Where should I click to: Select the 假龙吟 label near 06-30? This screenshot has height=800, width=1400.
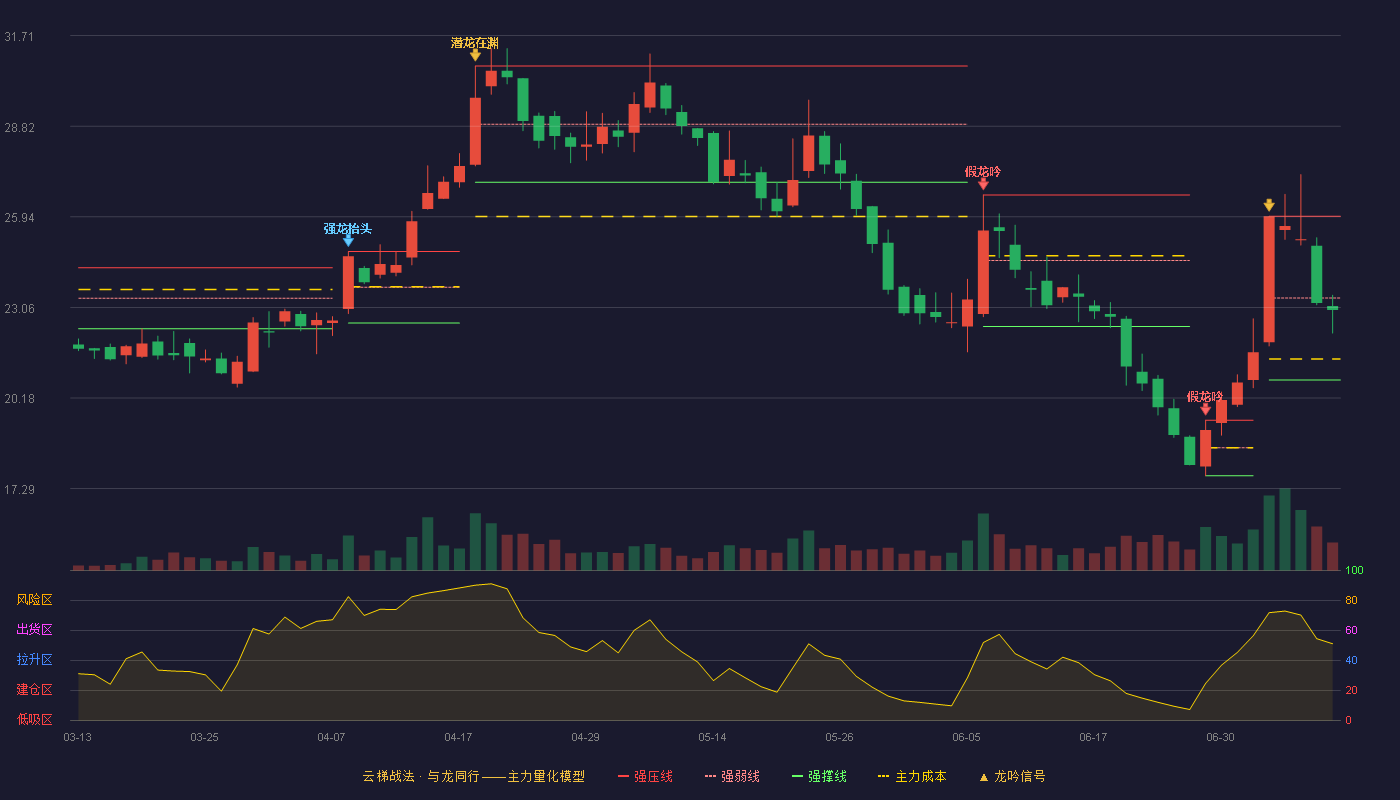pos(1205,397)
